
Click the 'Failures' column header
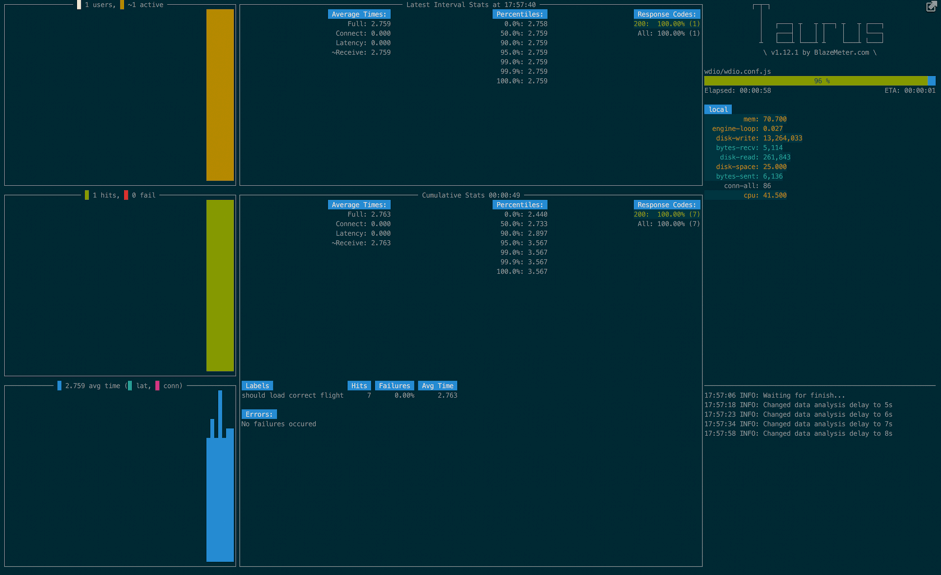394,385
